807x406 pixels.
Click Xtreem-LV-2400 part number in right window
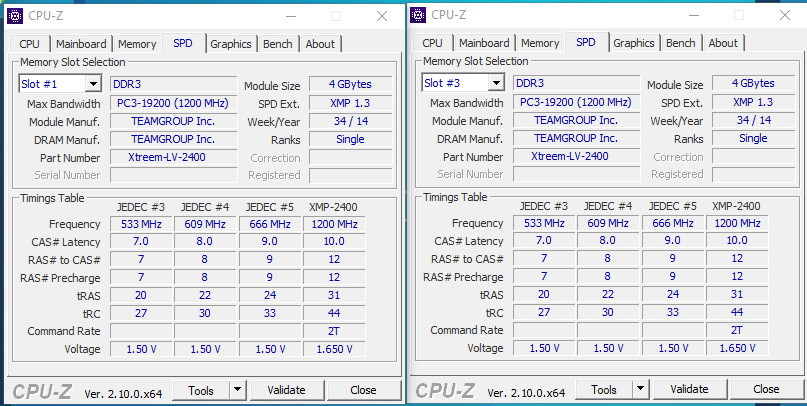576,156
